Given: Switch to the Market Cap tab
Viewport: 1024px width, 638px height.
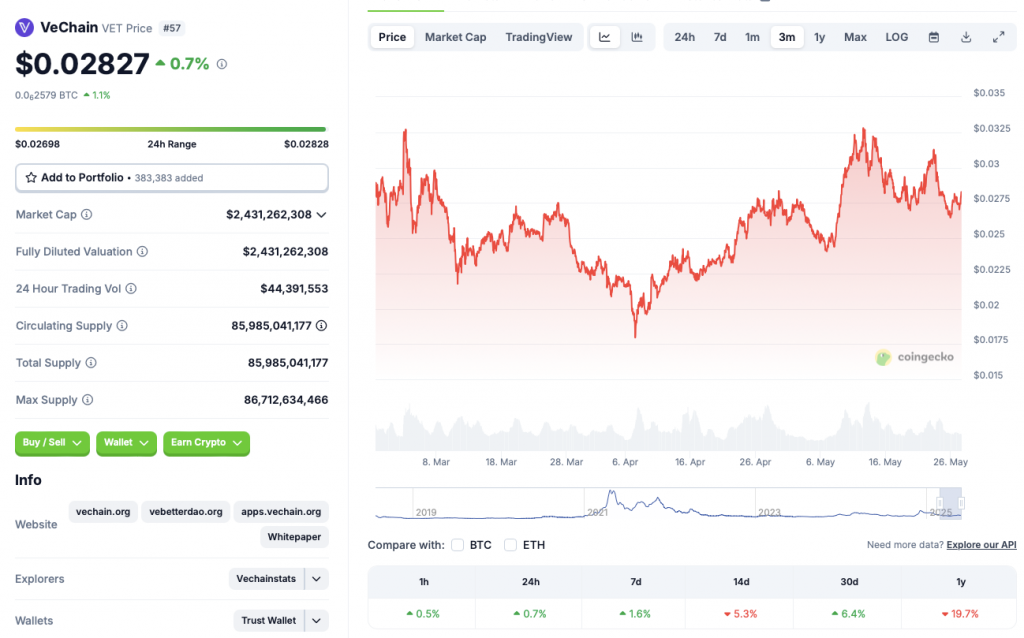Looking at the screenshot, I should point(455,36).
